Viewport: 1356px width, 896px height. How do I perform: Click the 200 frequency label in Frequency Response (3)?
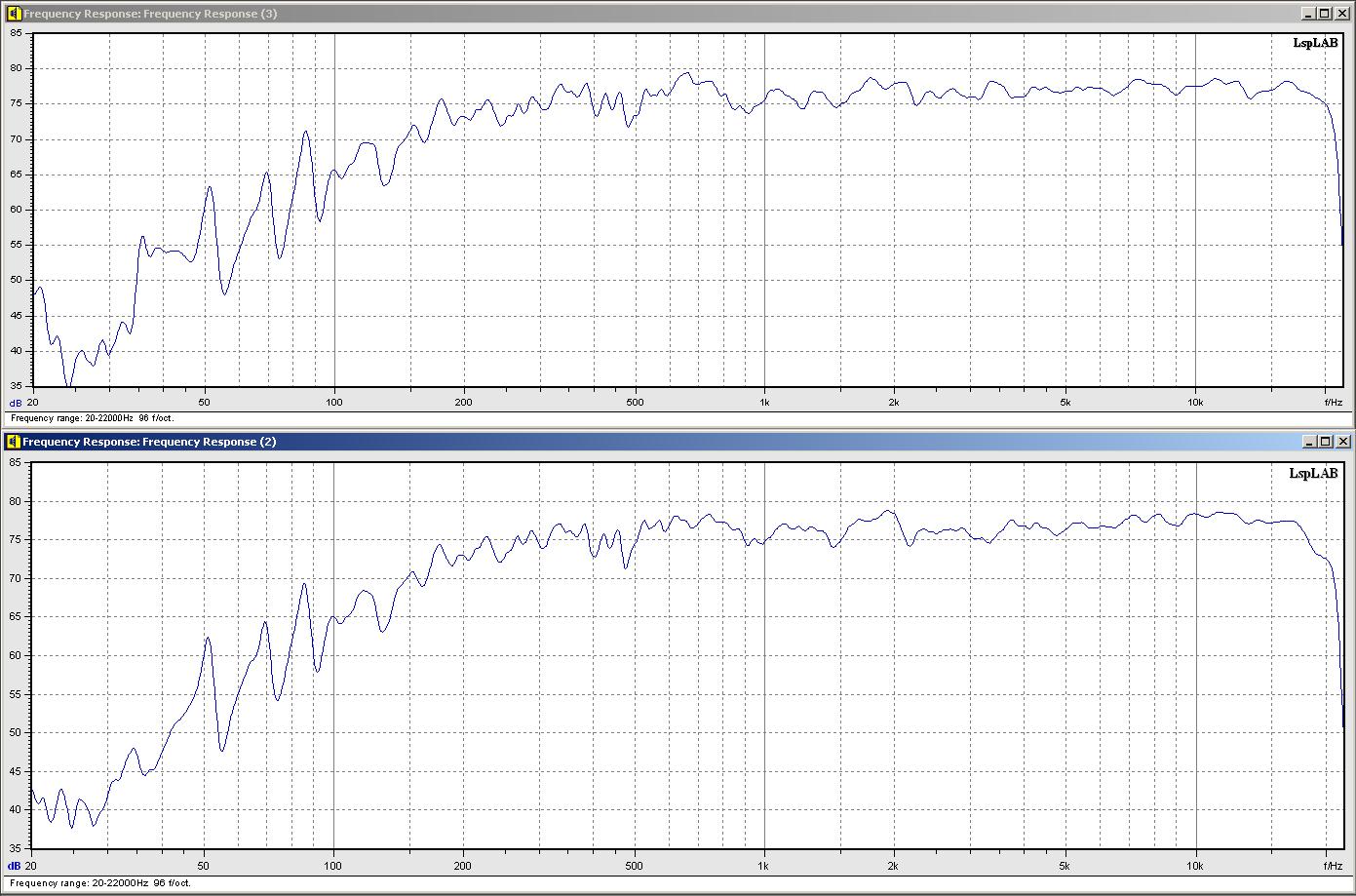click(463, 402)
